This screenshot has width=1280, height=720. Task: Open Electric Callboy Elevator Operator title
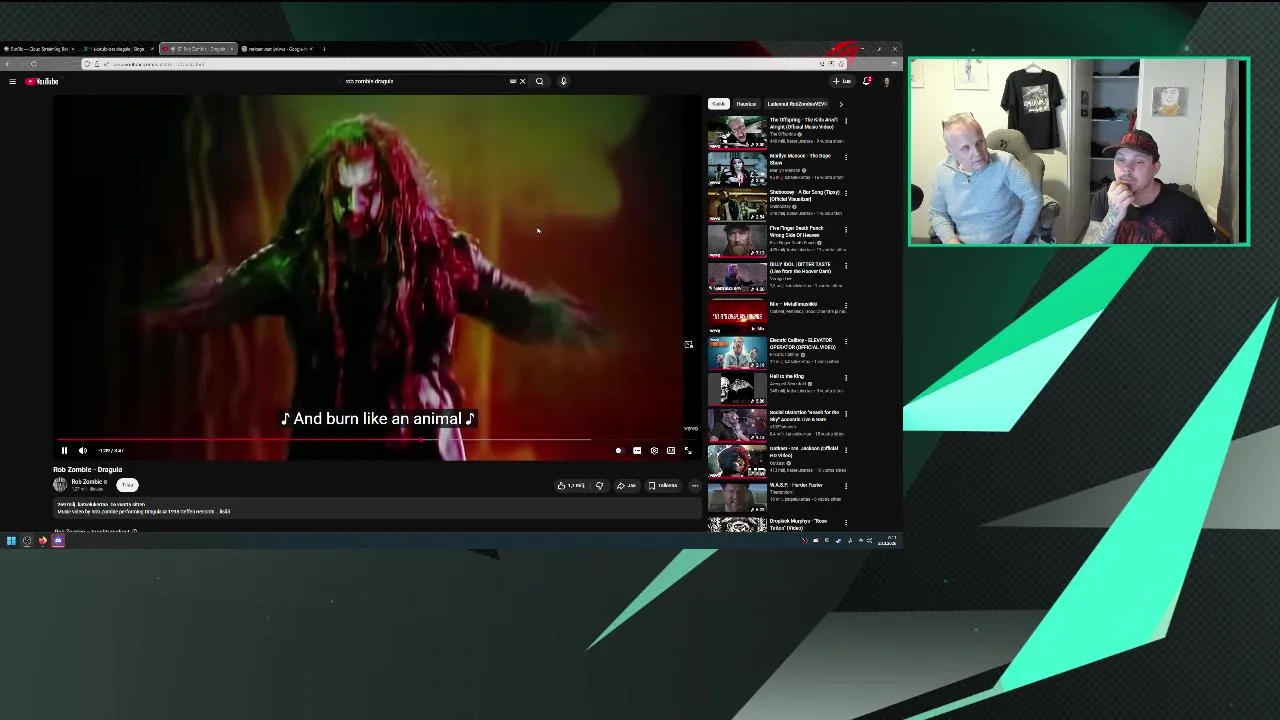802,343
